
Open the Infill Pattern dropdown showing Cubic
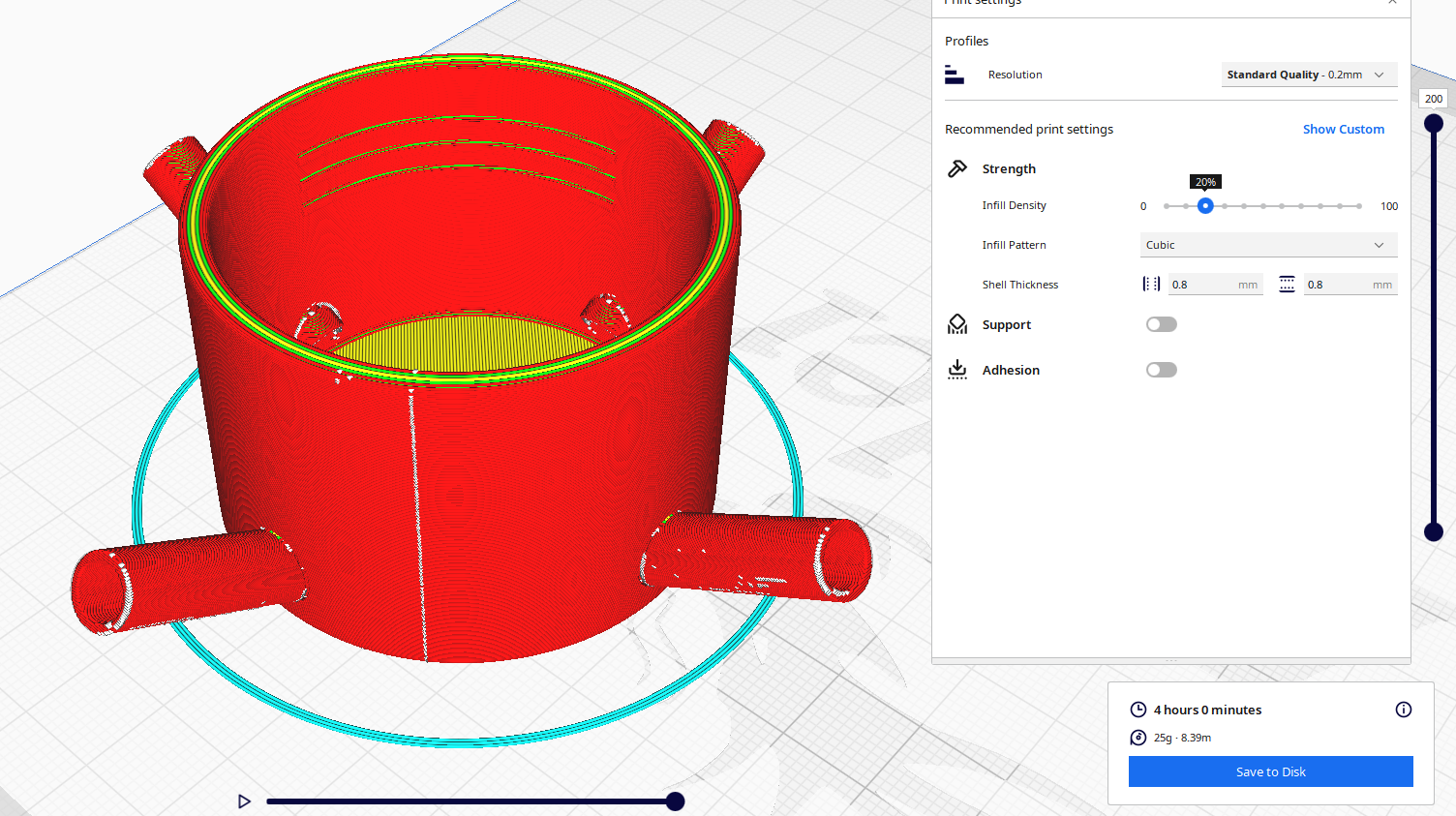pos(1268,244)
